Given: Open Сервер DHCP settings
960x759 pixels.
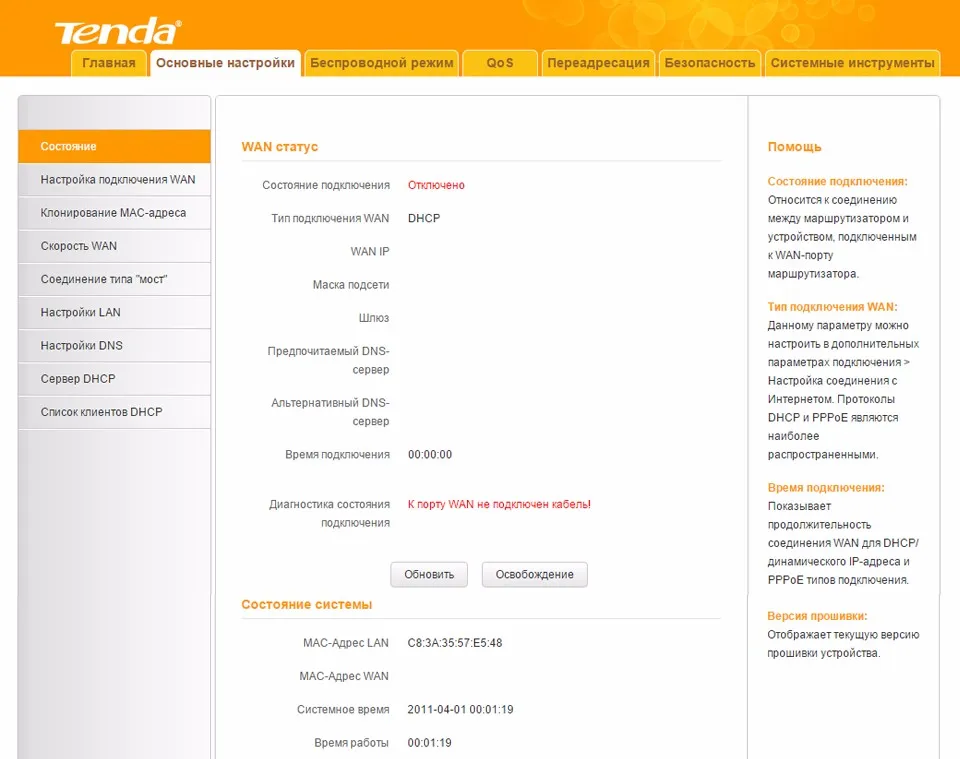Looking at the screenshot, I should point(114,378).
